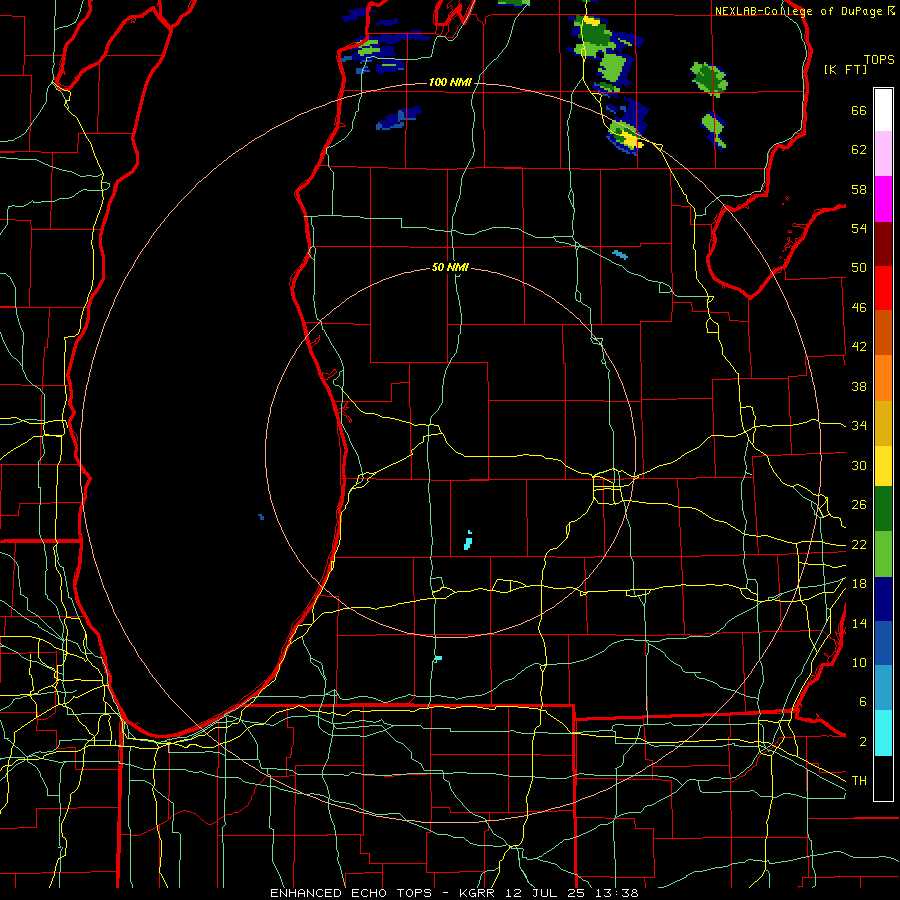Click the "TH" legend label
Screen dimensions: 900x900
pyautogui.click(x=859, y=781)
